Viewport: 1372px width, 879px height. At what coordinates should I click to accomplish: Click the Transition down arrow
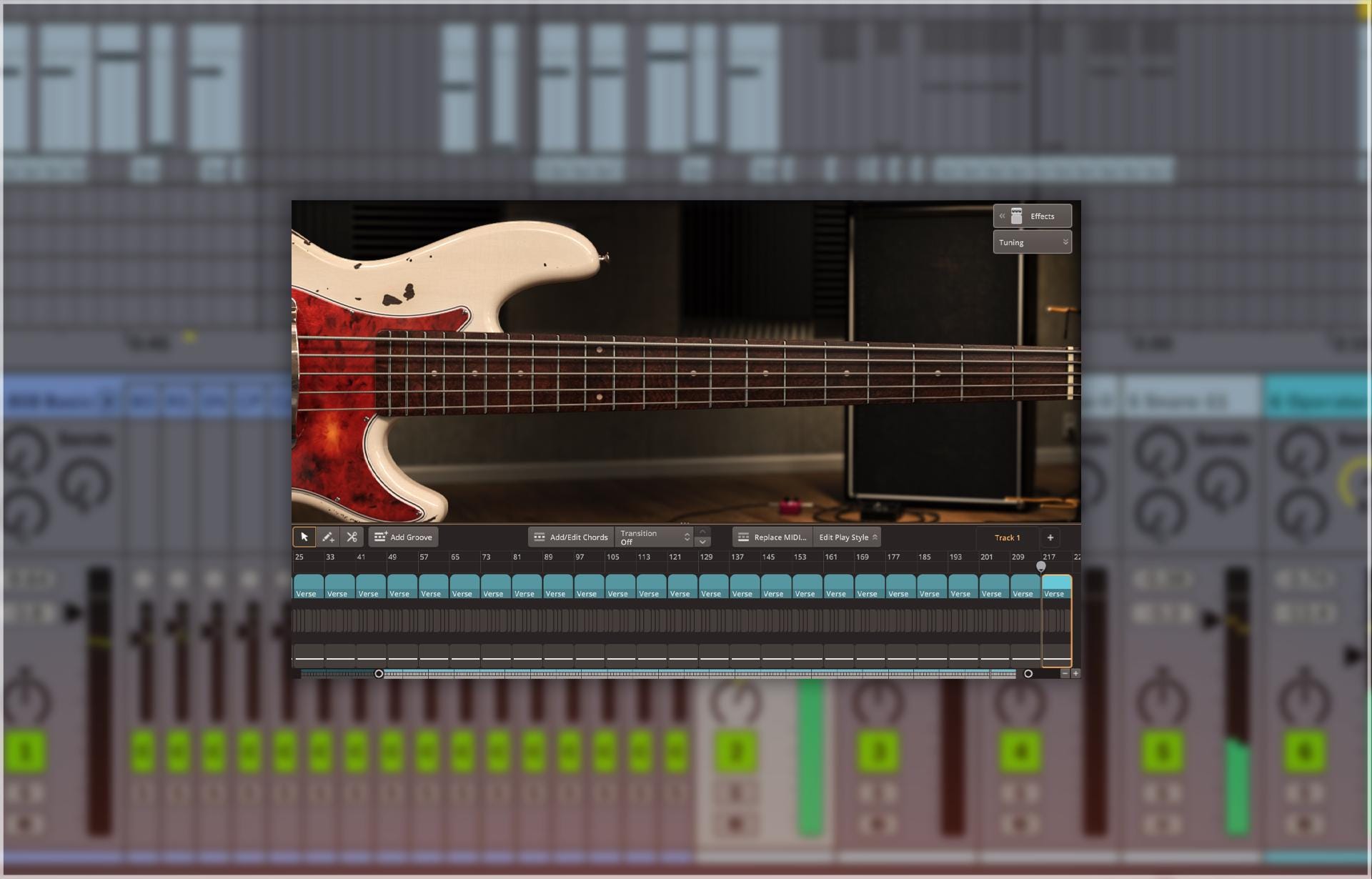pyautogui.click(x=702, y=542)
